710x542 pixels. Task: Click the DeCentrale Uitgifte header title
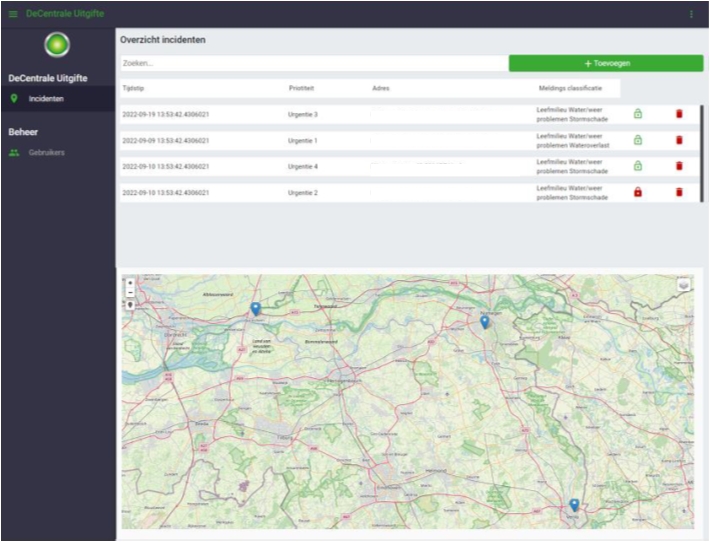[x=65, y=14]
